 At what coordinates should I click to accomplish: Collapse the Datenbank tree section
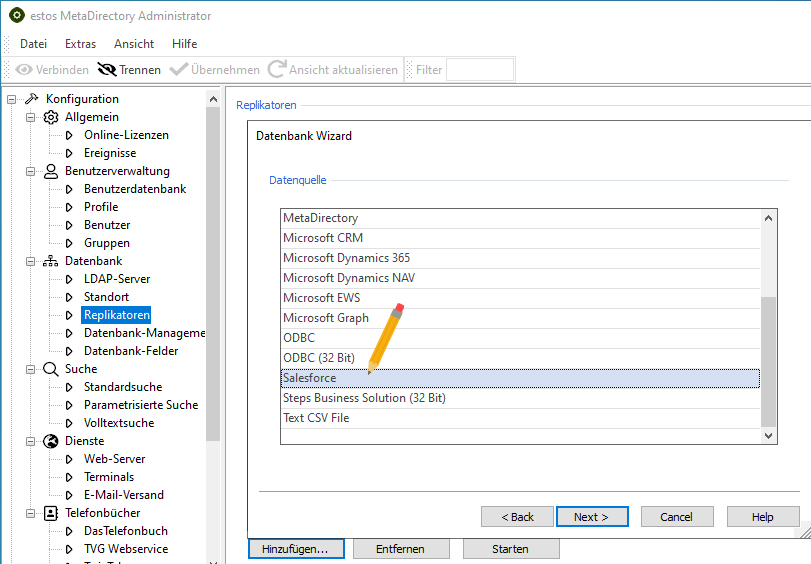(x=31, y=261)
